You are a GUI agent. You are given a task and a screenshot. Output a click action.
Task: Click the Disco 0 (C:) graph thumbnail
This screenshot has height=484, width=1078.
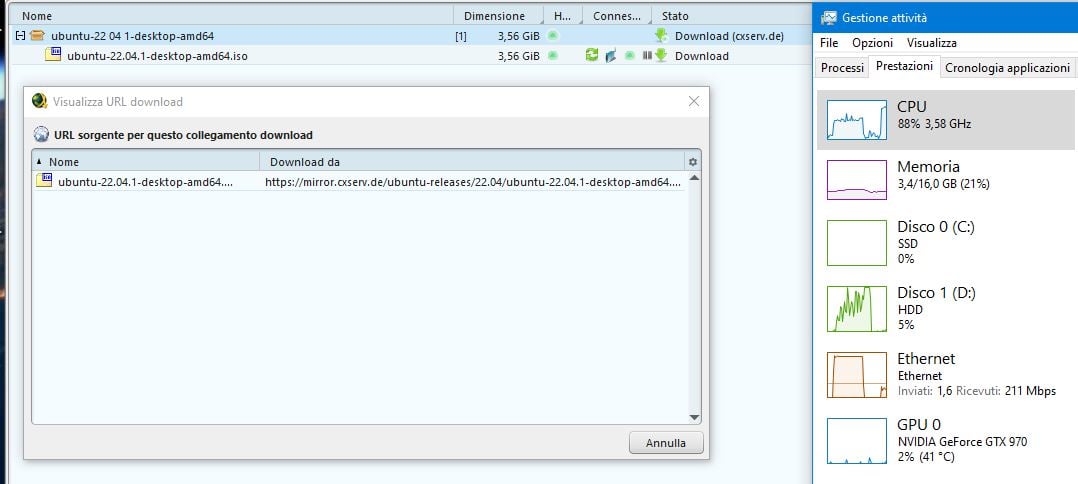point(857,243)
